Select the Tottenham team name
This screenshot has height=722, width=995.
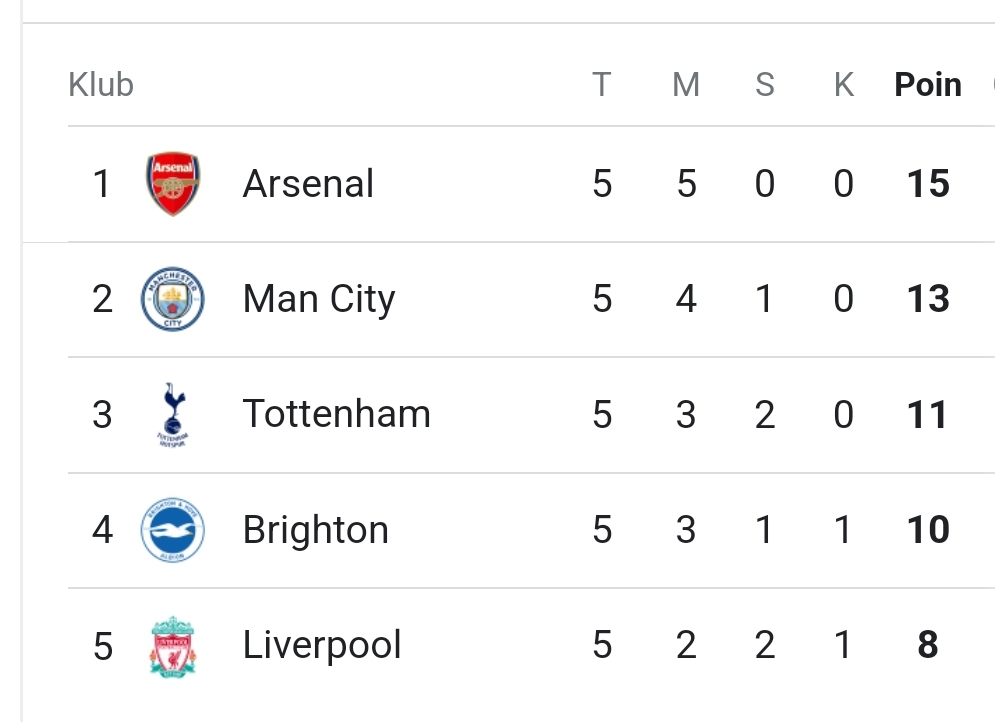click(x=336, y=414)
